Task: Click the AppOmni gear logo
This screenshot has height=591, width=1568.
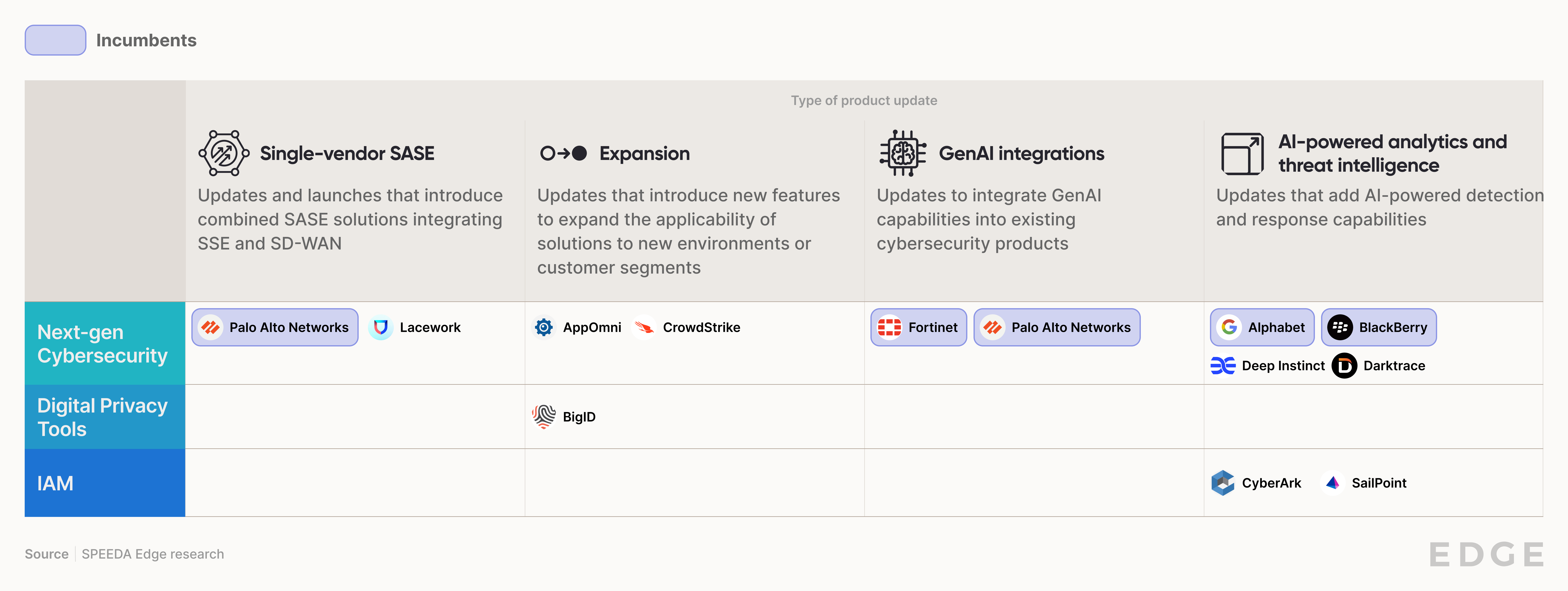Action: tap(544, 328)
